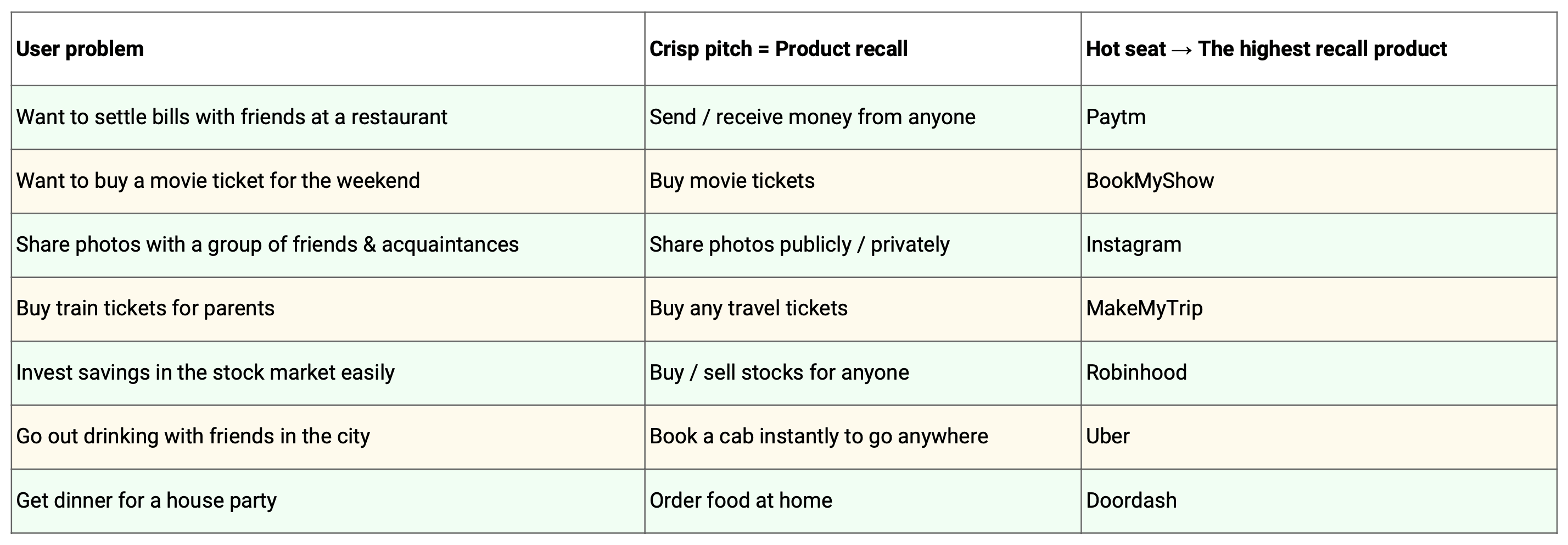This screenshot has height=545, width=1568.
Task: Click the Uber cell
Action: point(1318,437)
